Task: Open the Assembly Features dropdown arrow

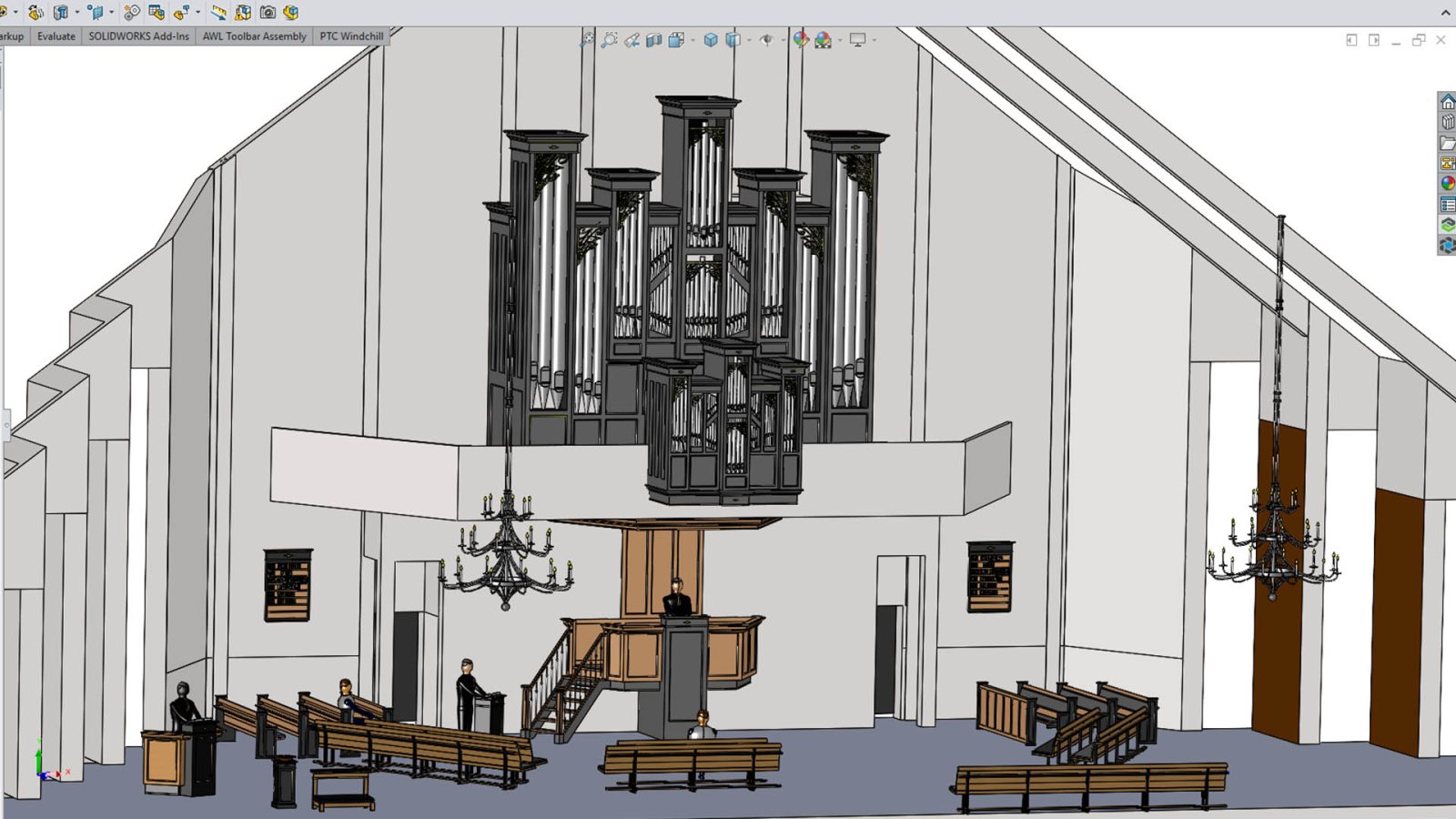Action: [x=76, y=12]
